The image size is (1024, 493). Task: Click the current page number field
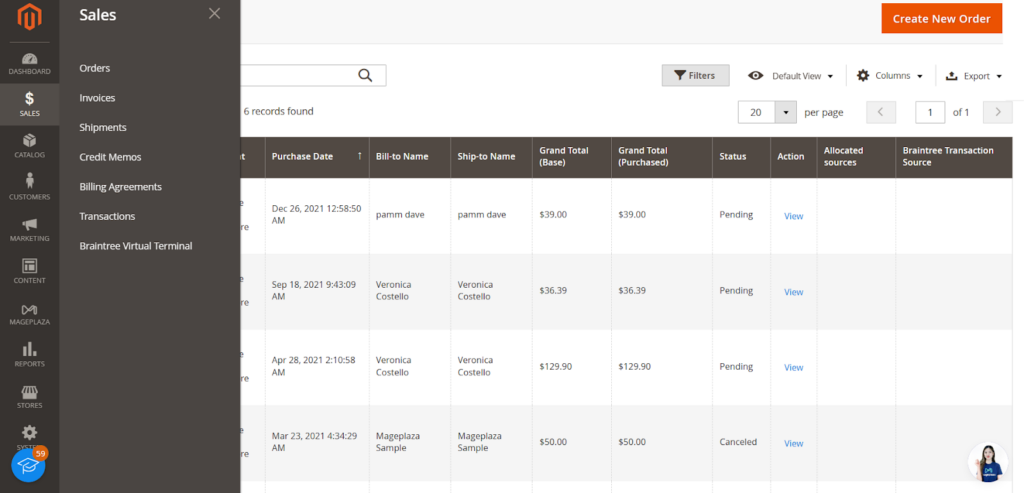(930, 112)
